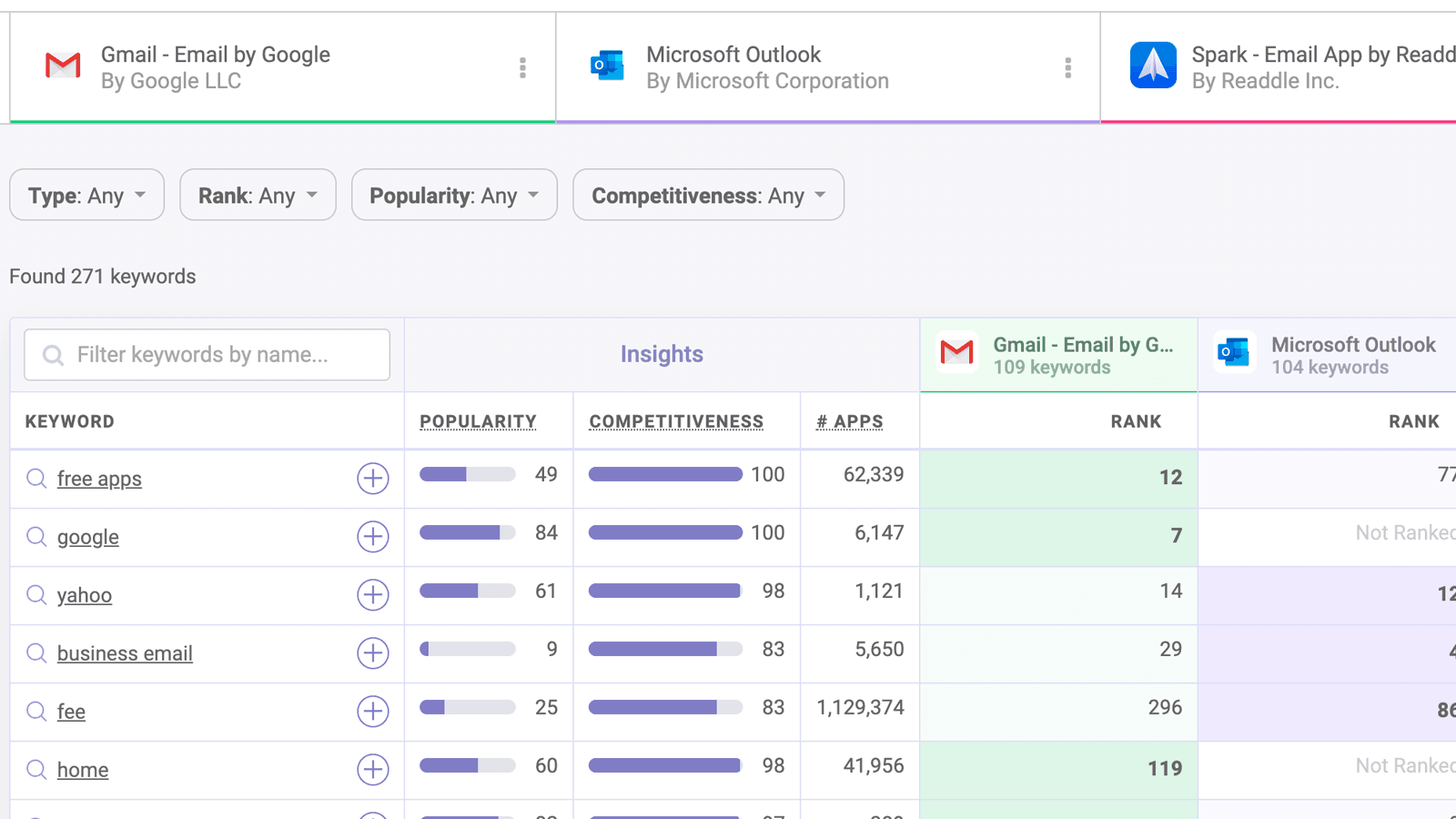Image resolution: width=1456 pixels, height=819 pixels.
Task: Click '1,129,374' apps count for 'fee'
Action: point(860,707)
